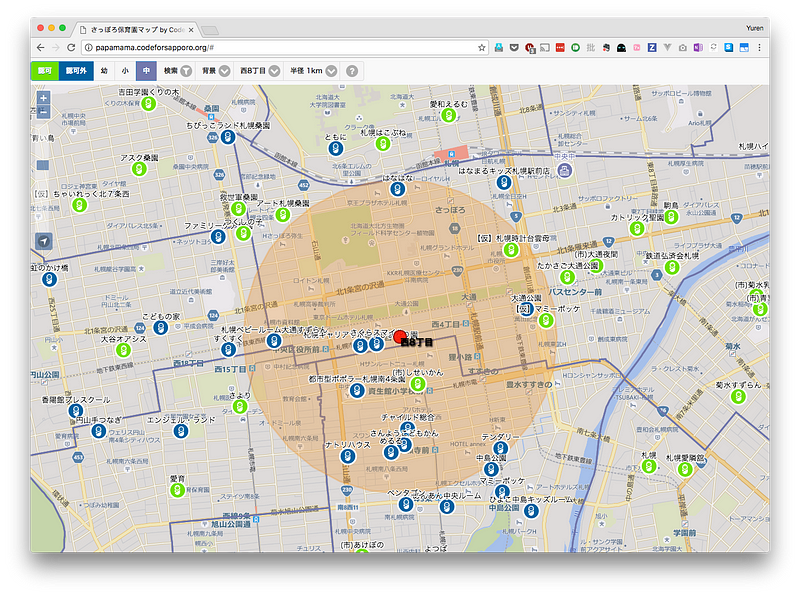Click the red center marker on map
The width and height of the screenshot is (800, 596).
point(401,338)
